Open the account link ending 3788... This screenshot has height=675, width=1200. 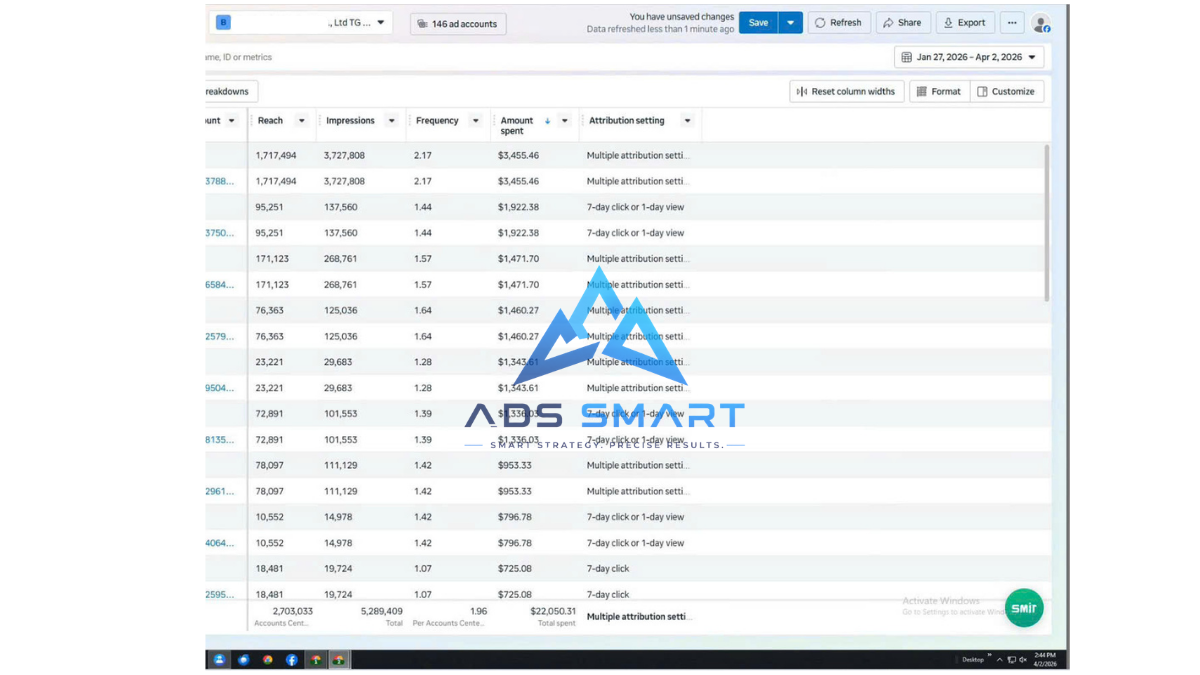[220, 181]
